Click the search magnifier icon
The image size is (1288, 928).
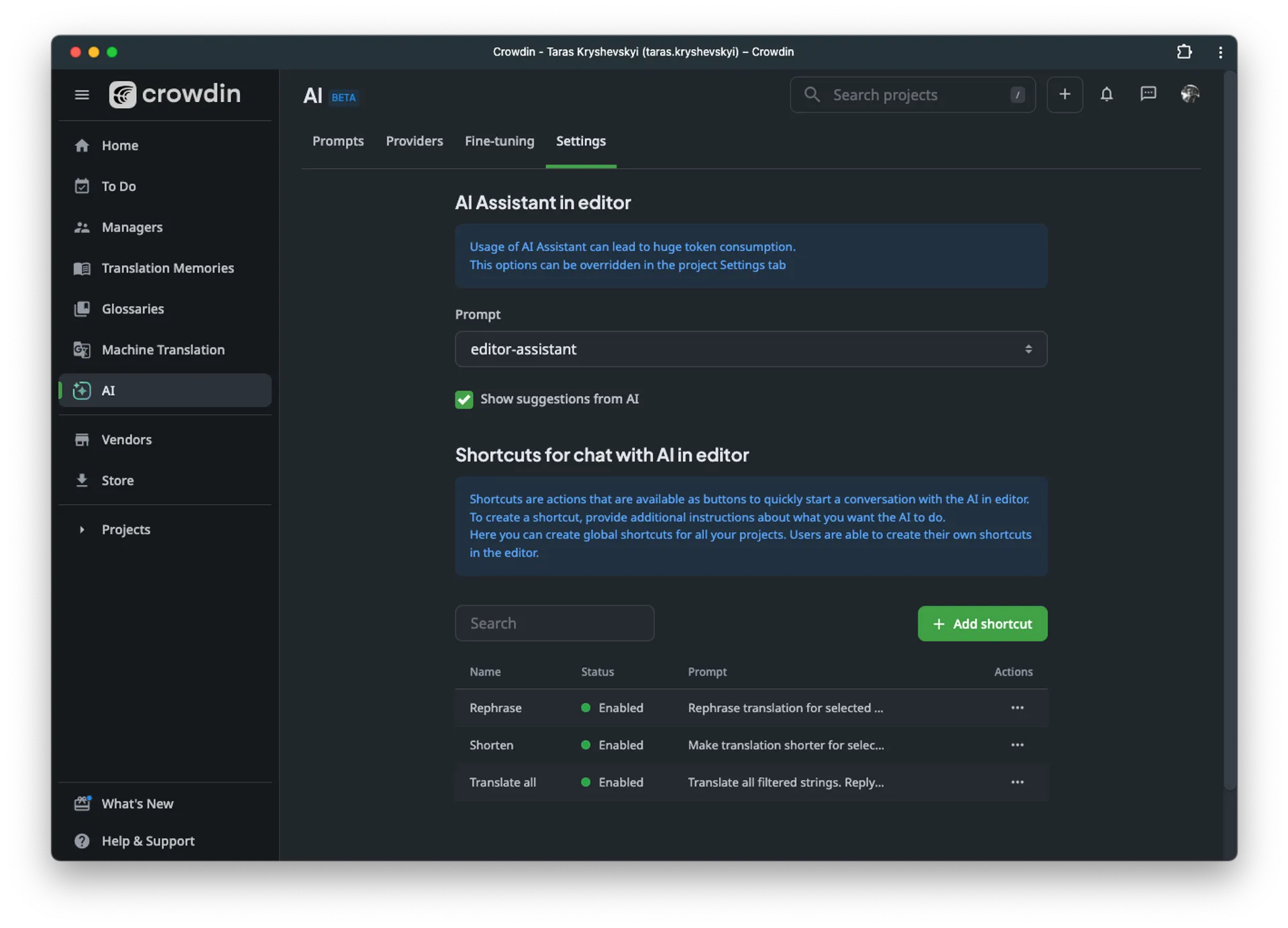(x=812, y=95)
